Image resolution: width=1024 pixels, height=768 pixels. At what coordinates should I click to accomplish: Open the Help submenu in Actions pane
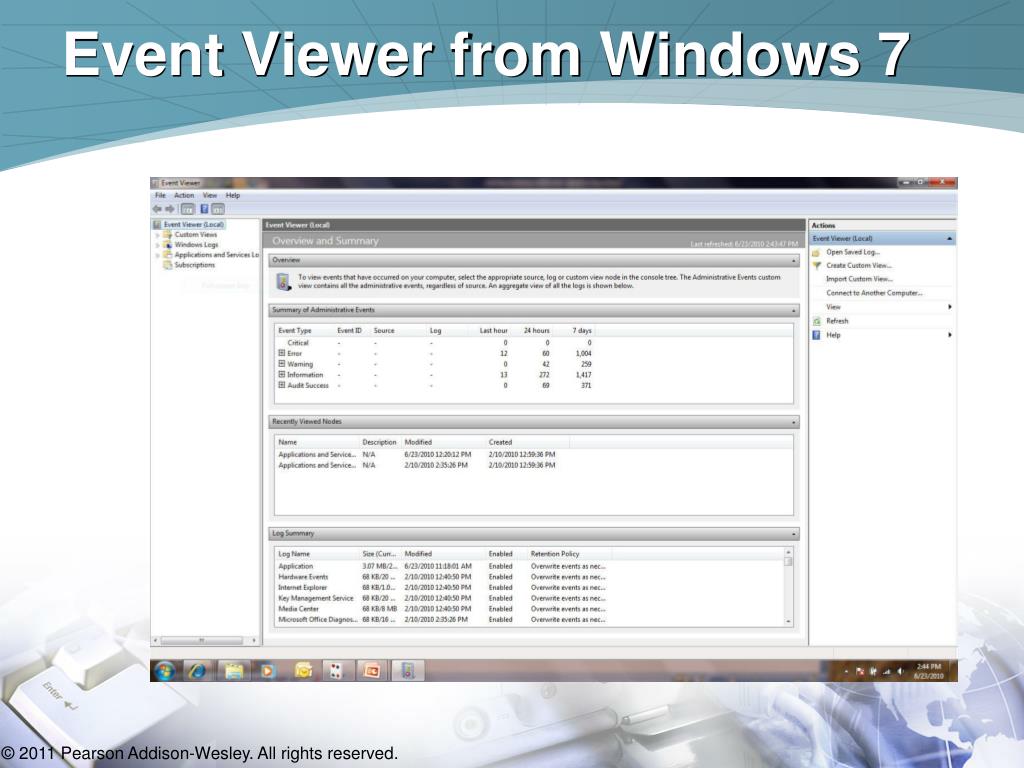click(x=882, y=335)
